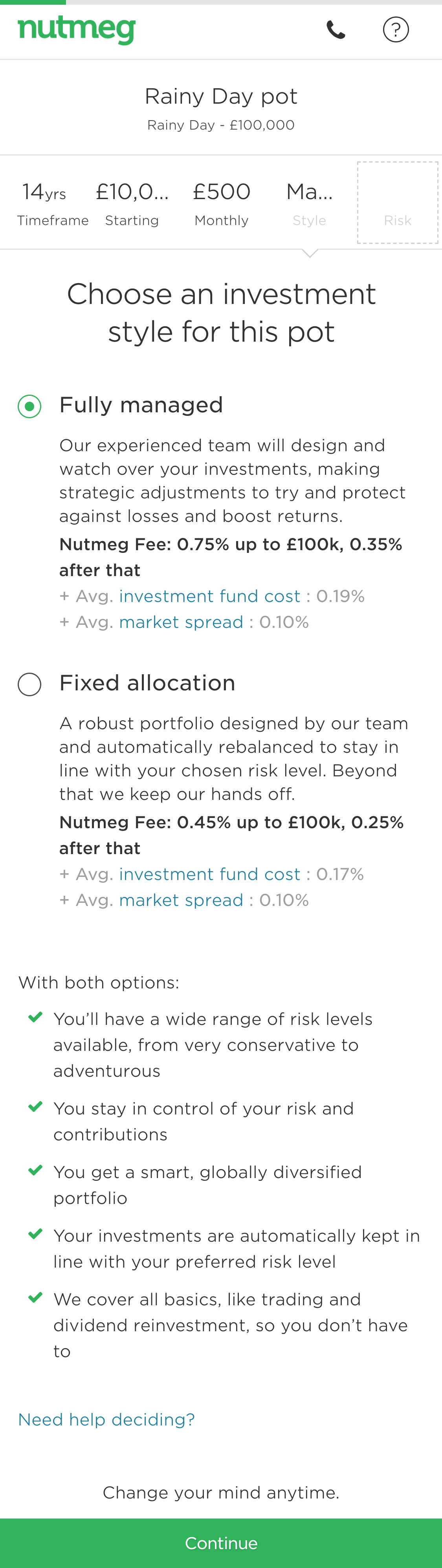Open the help question mark icon
The height and width of the screenshot is (1568, 442).
click(396, 30)
